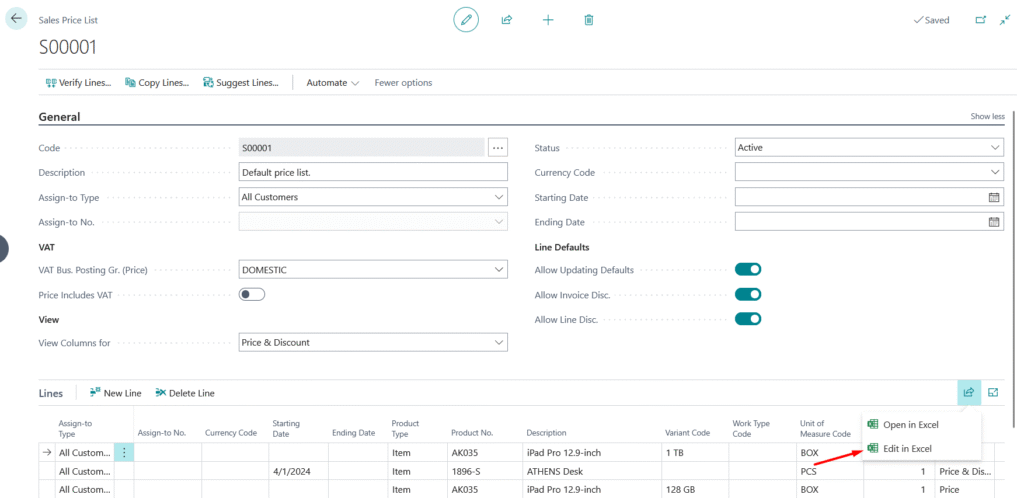Click the plus icon to create new

(548, 20)
